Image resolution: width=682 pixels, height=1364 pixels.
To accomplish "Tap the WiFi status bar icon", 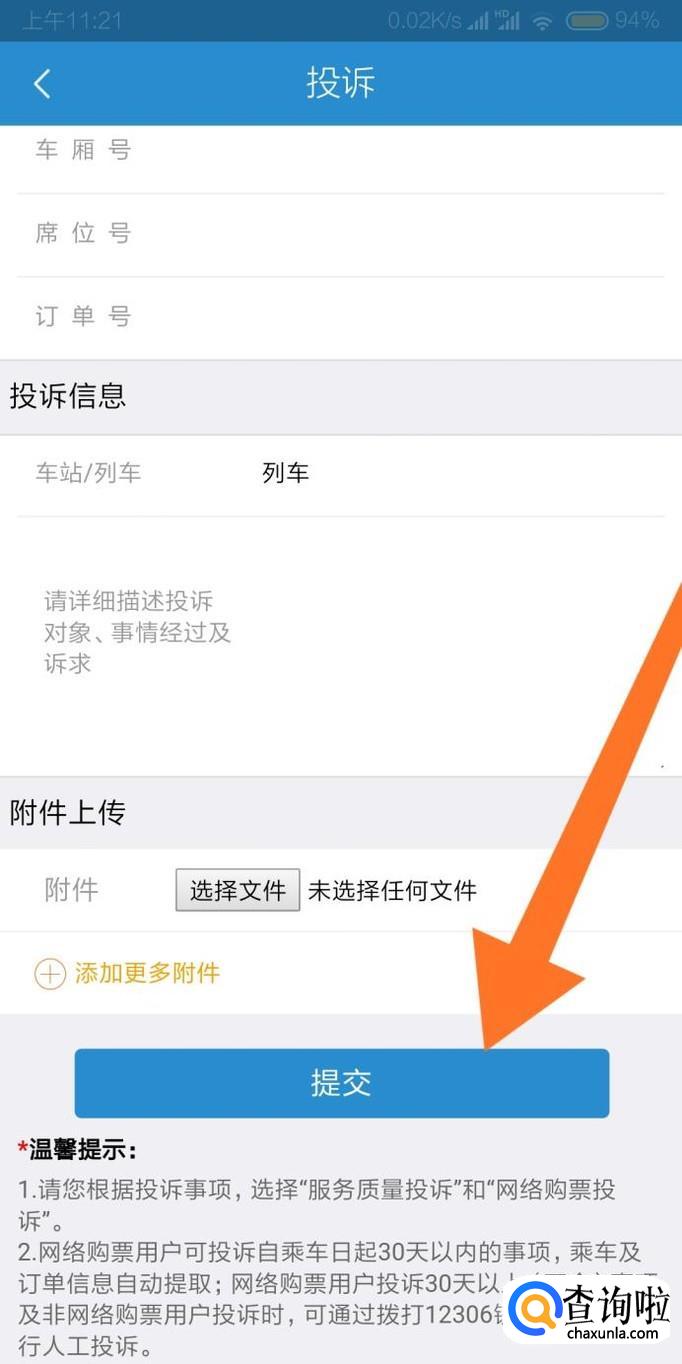I will click(x=543, y=20).
